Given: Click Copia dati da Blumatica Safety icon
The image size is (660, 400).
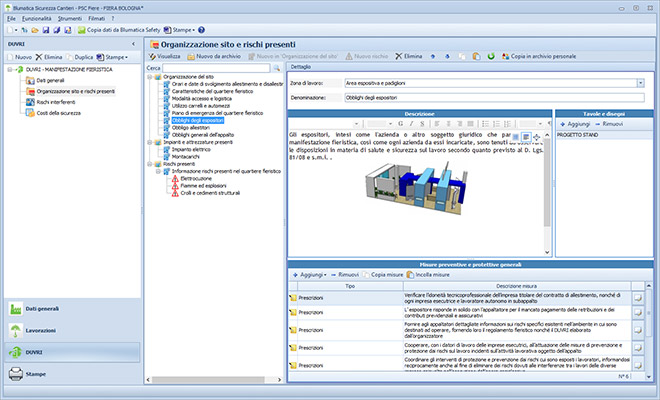Looking at the screenshot, I should pyautogui.click(x=79, y=31).
